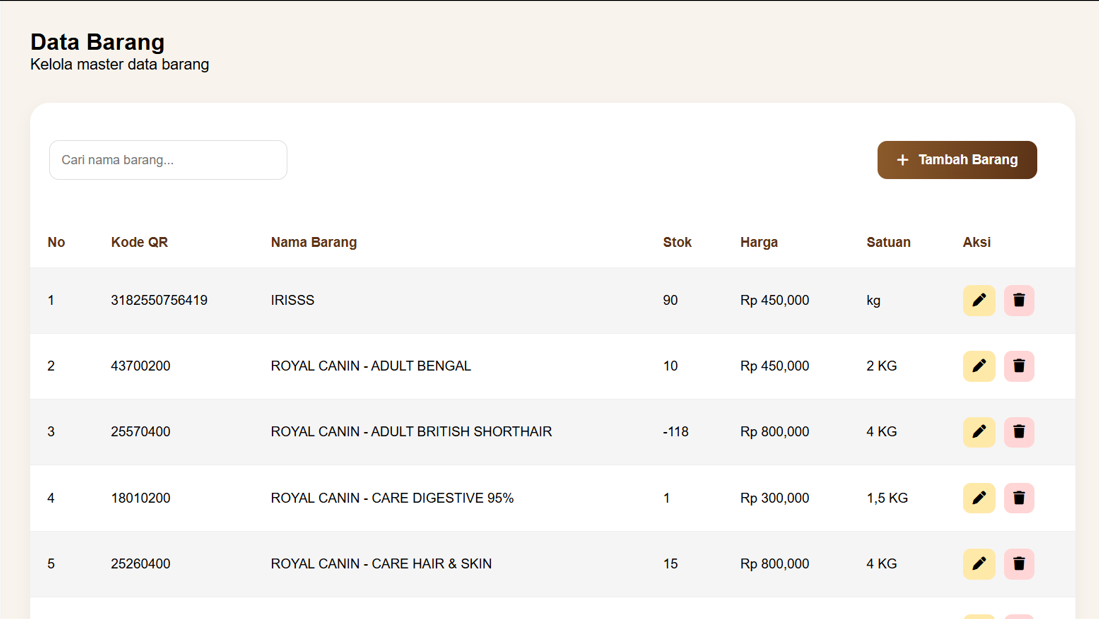
Task: Select QR code 25570400
Action: [x=140, y=432]
